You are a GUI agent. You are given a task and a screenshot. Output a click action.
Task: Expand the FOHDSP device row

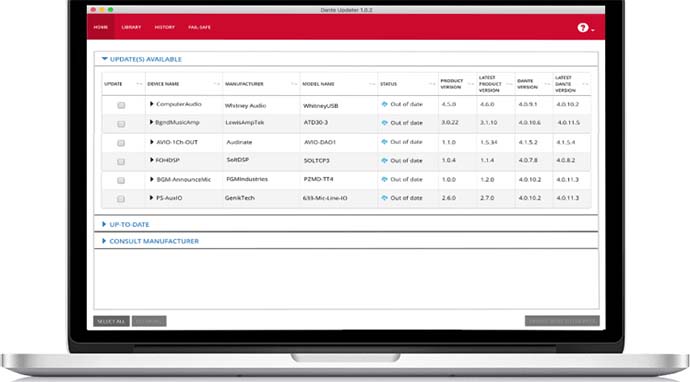pyautogui.click(x=151, y=160)
